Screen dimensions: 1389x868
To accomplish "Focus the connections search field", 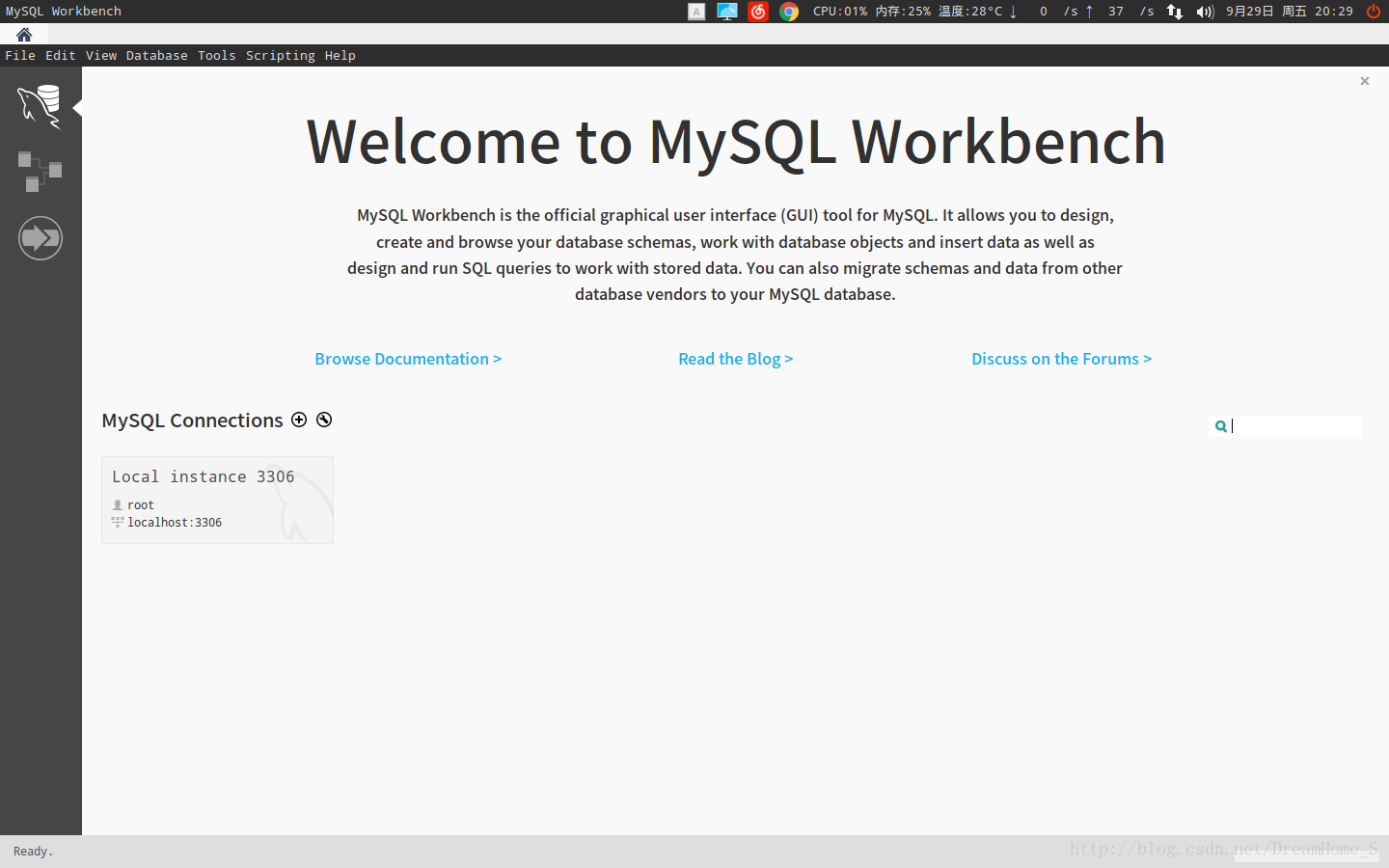I will point(1285,426).
